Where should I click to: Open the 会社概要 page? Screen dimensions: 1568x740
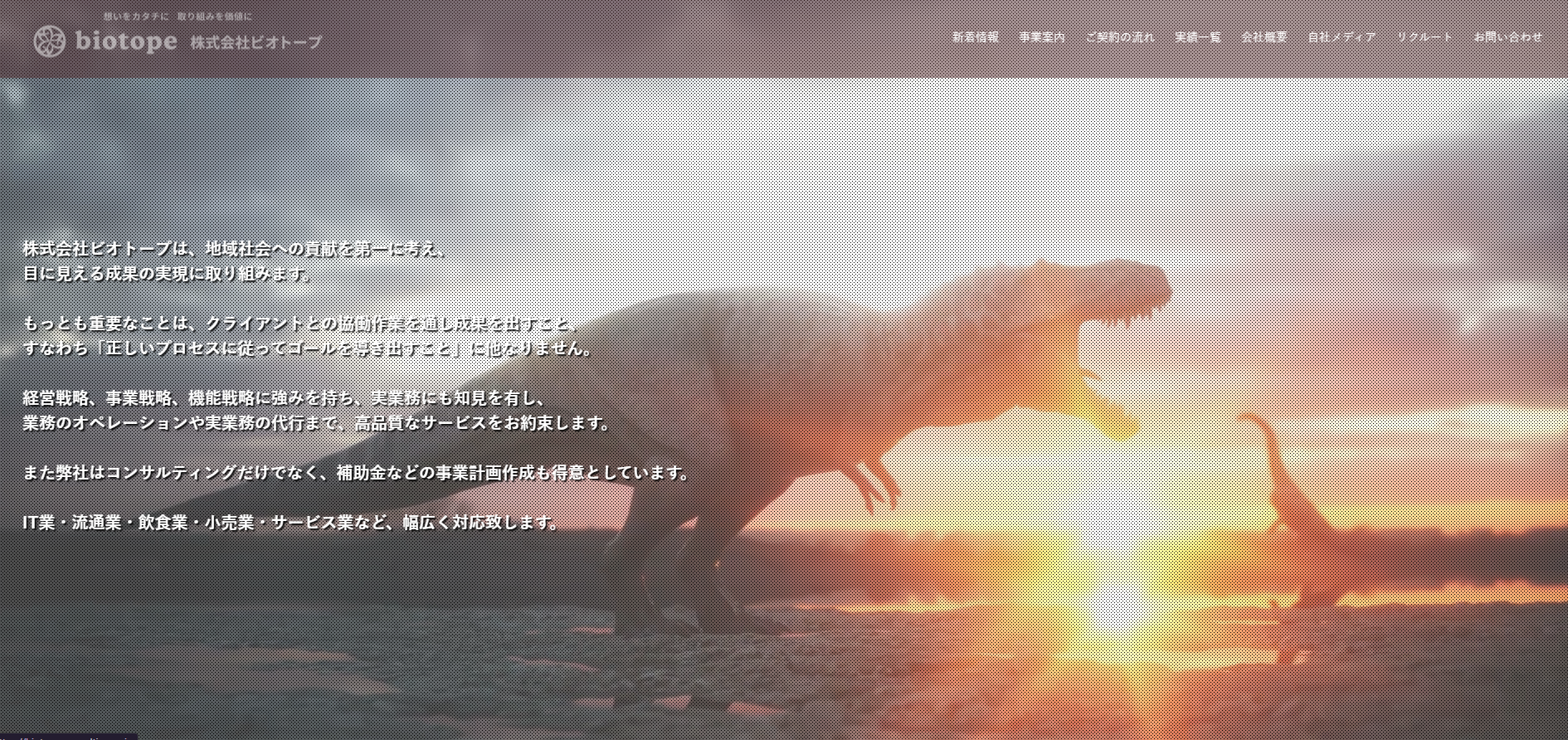(1264, 37)
